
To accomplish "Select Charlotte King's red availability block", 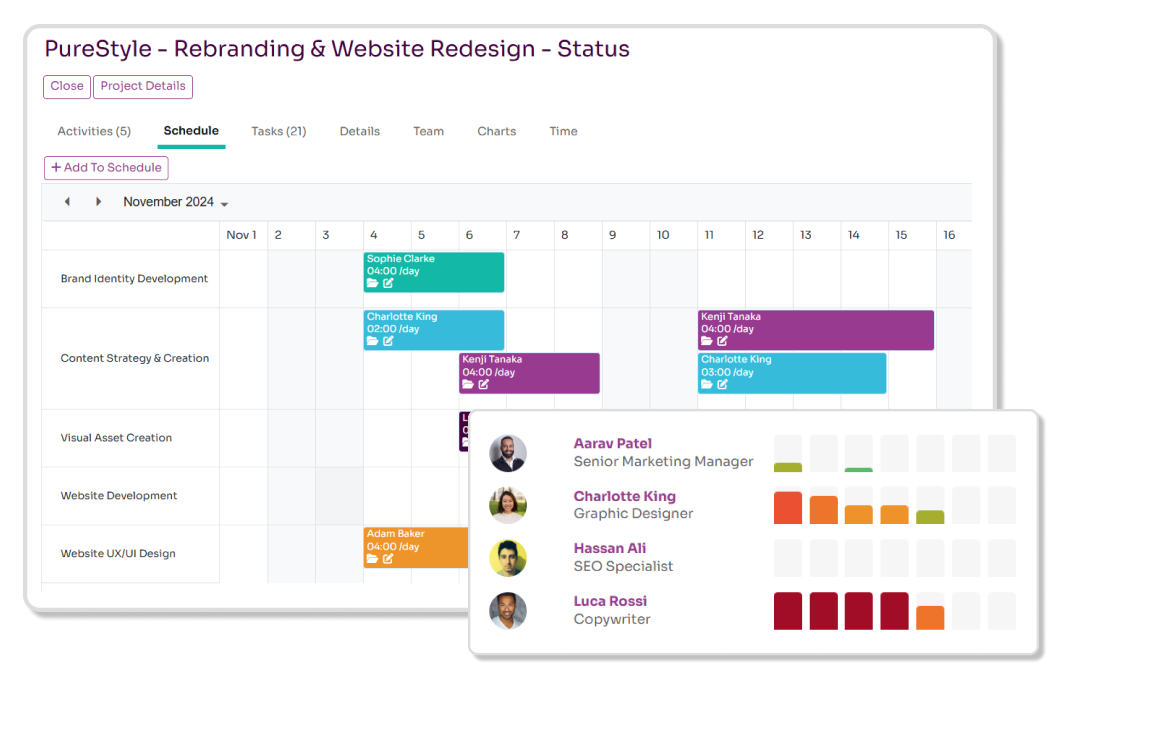I will point(787,508).
